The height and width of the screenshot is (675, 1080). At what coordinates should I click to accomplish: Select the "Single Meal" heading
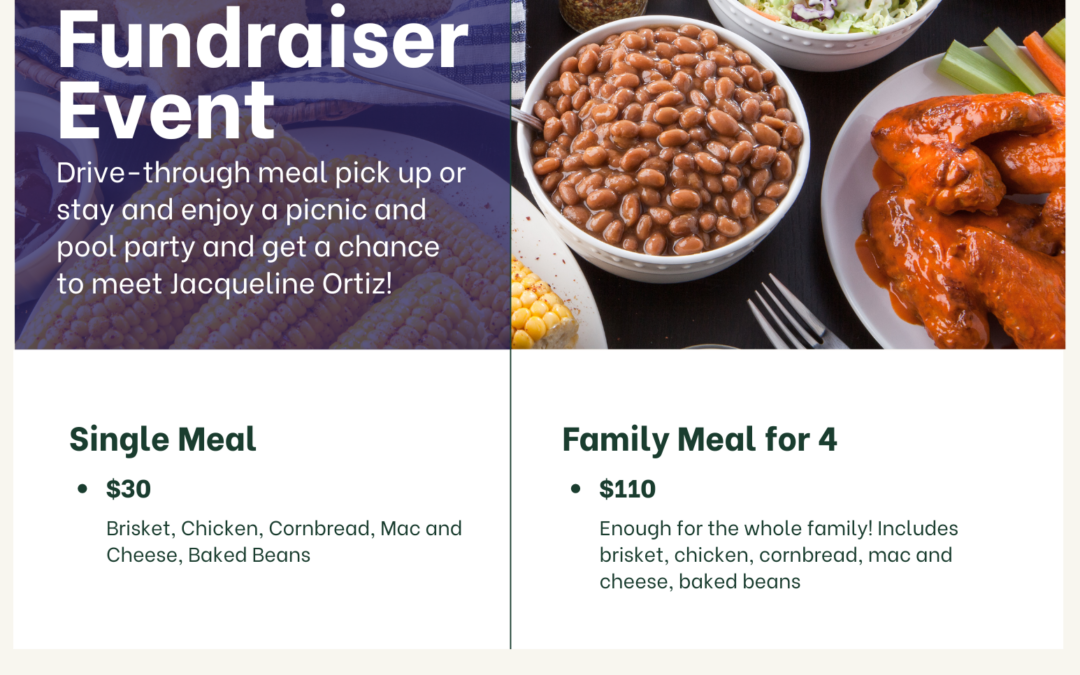(163, 439)
